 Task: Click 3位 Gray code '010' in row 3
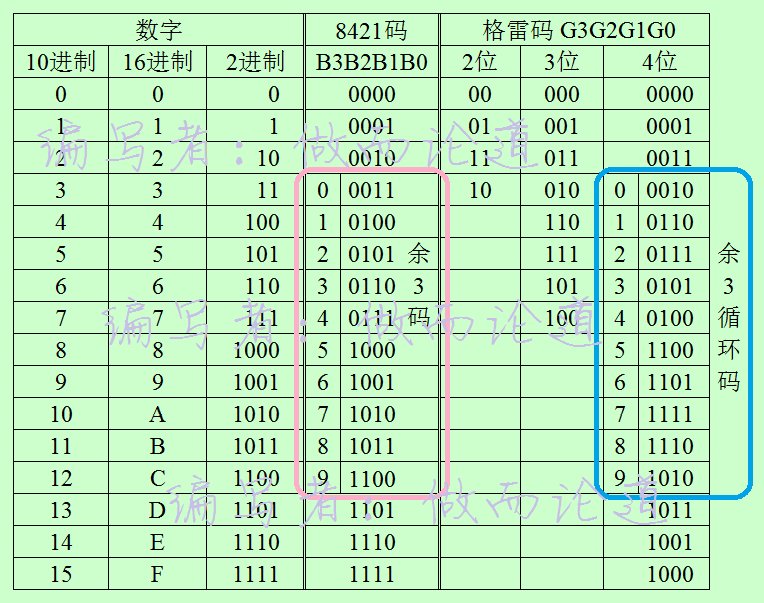click(x=562, y=190)
